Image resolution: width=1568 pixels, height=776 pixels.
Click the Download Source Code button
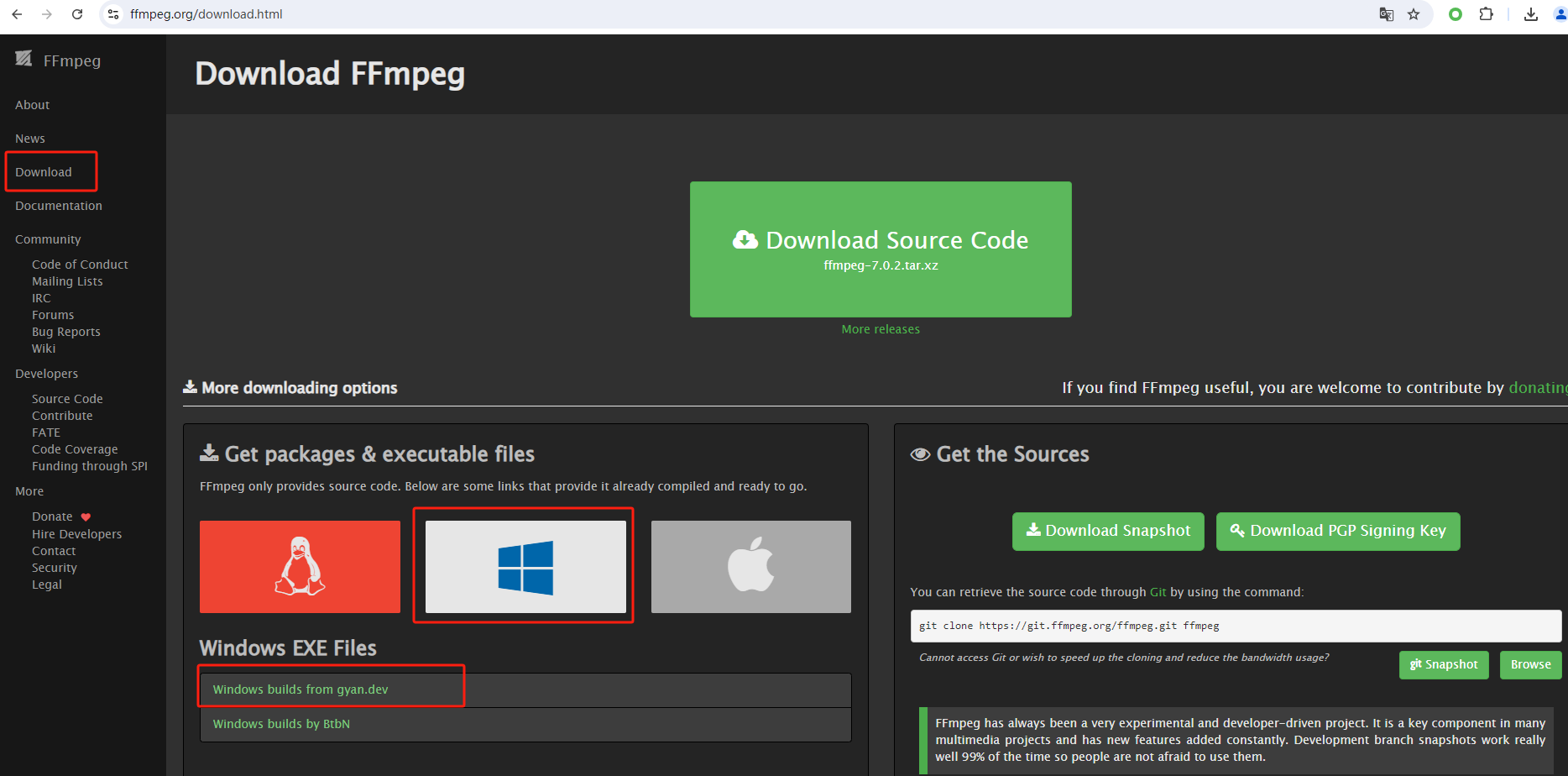(881, 249)
